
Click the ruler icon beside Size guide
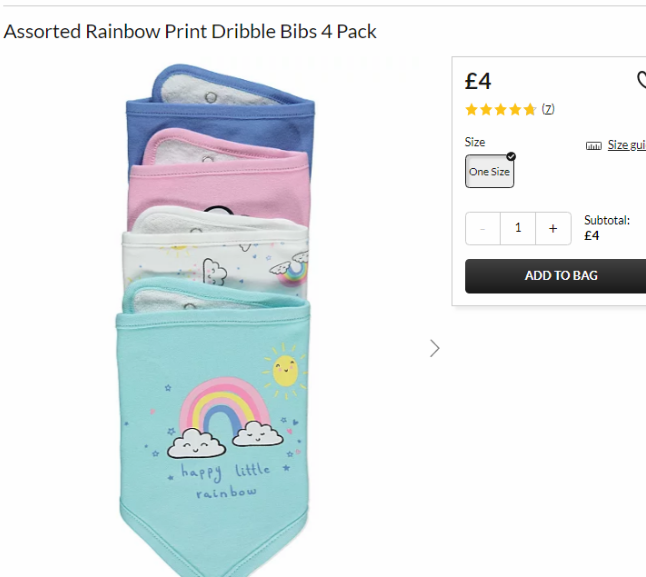tap(594, 146)
